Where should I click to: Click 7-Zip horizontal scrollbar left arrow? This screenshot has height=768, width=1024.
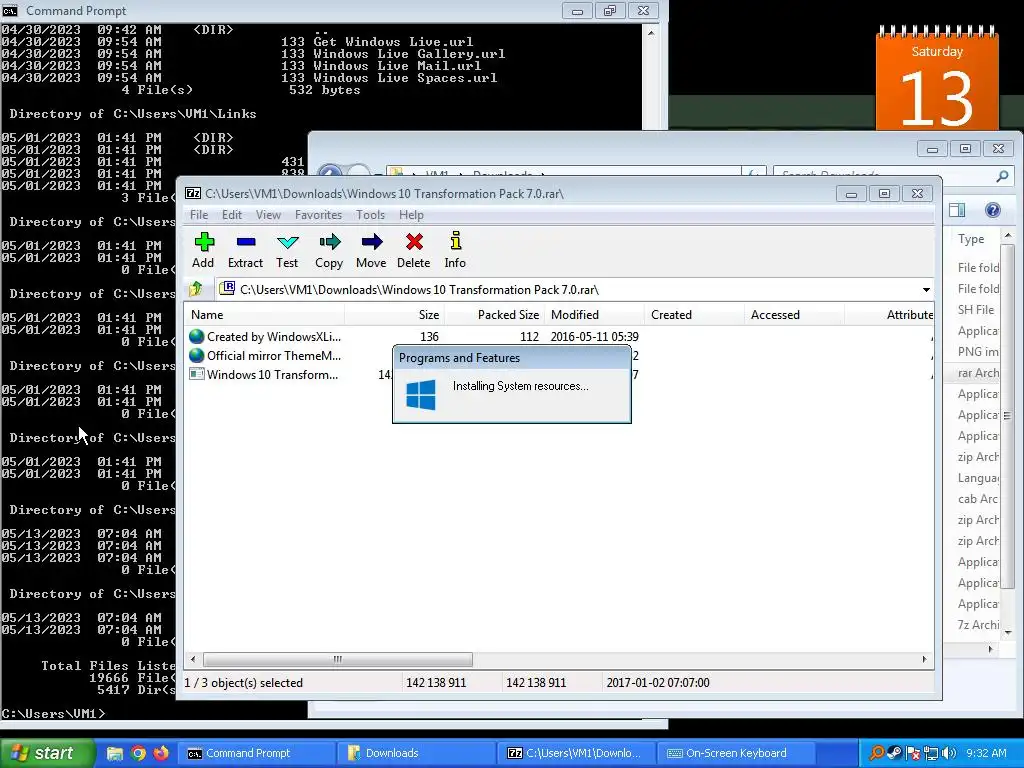pos(192,659)
